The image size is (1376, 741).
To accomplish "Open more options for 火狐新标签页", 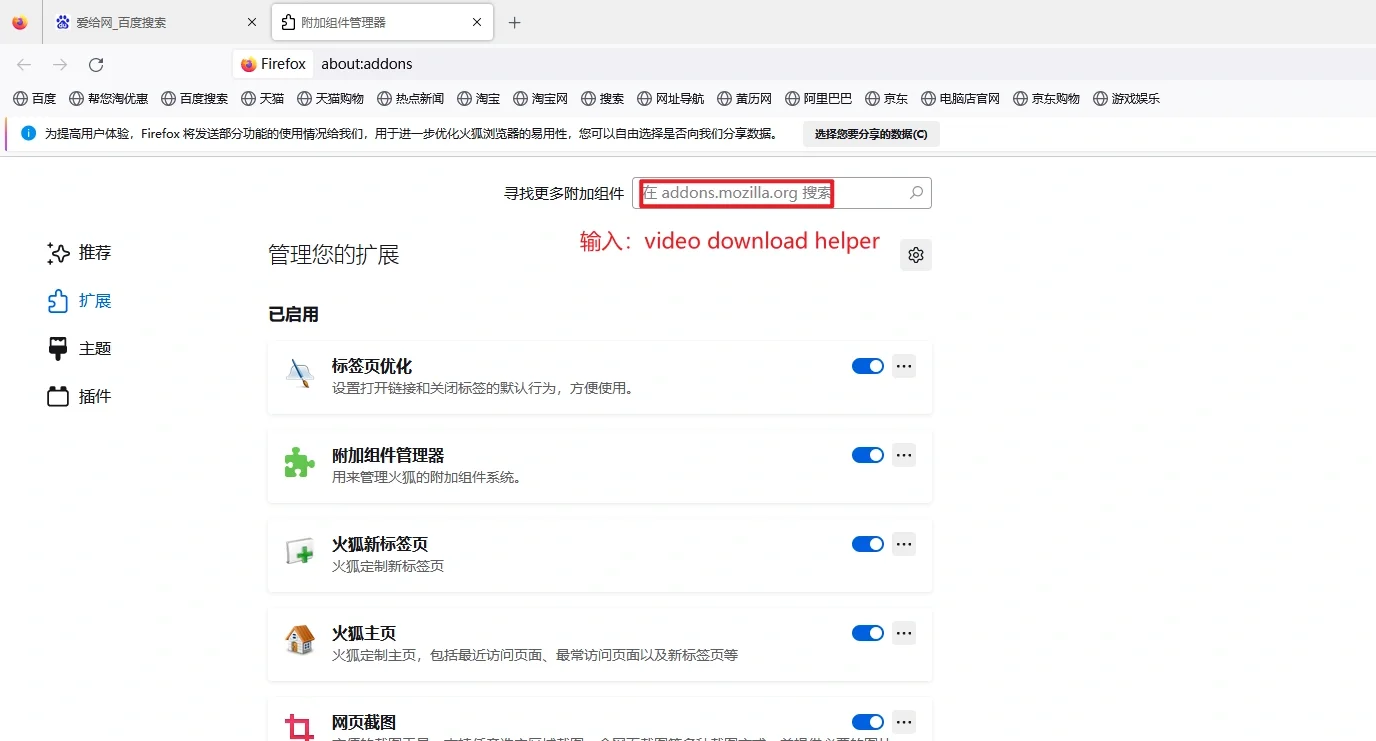I will [904, 544].
